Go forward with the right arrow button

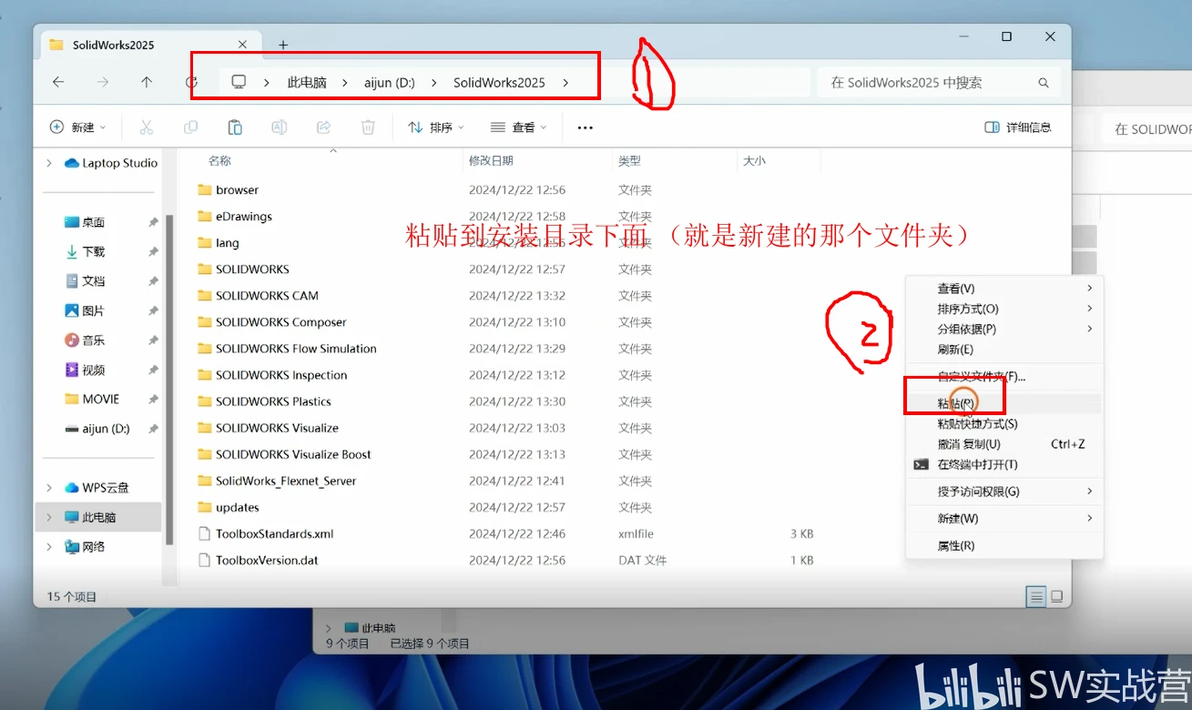103,82
